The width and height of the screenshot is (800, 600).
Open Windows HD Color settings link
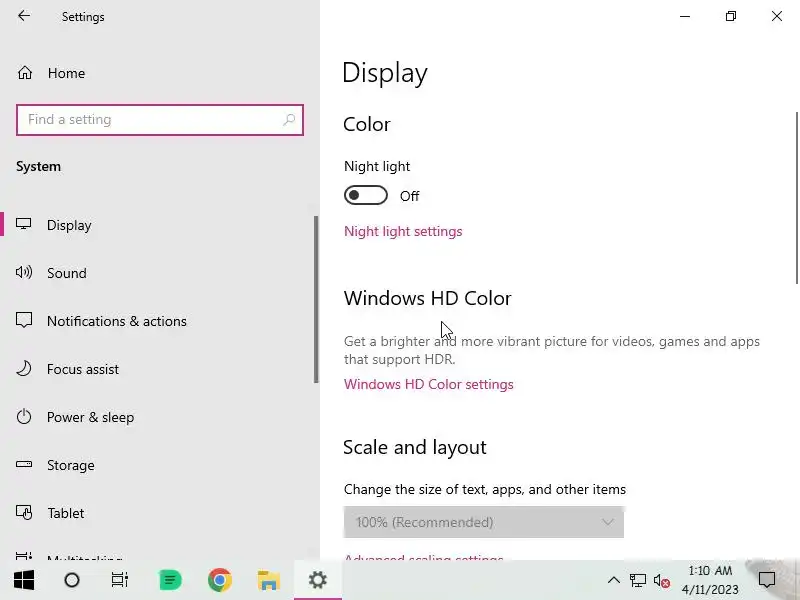tap(429, 384)
